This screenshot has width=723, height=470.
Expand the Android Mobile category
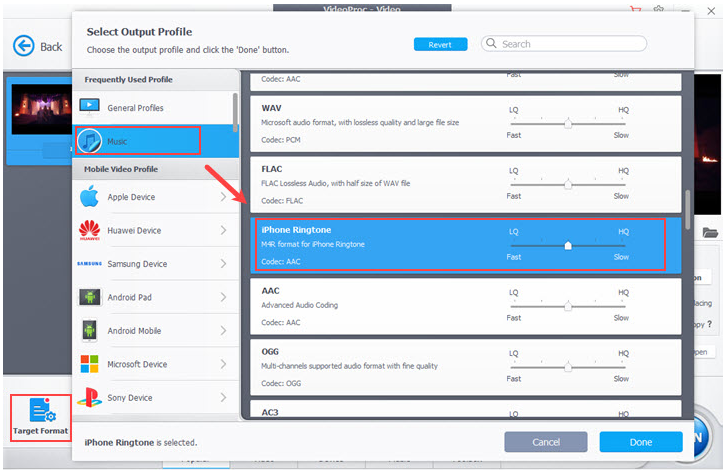pos(223,330)
